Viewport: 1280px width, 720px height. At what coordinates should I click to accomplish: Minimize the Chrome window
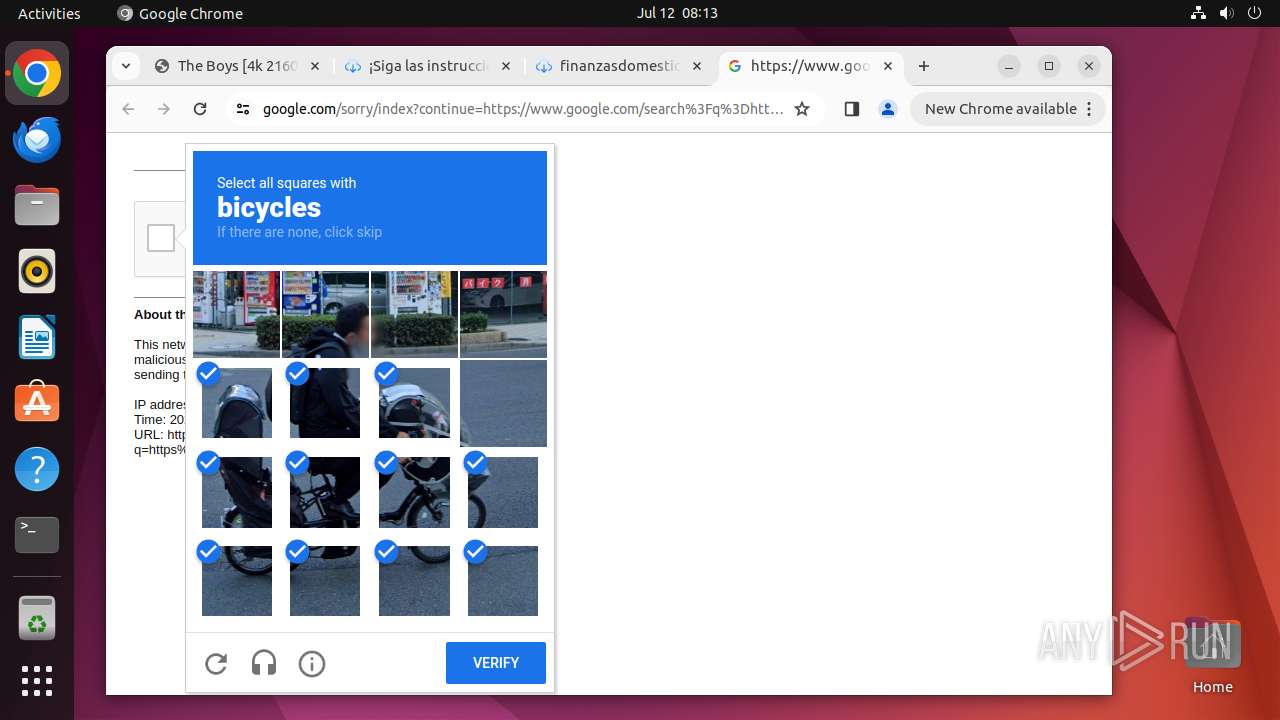[1009, 66]
